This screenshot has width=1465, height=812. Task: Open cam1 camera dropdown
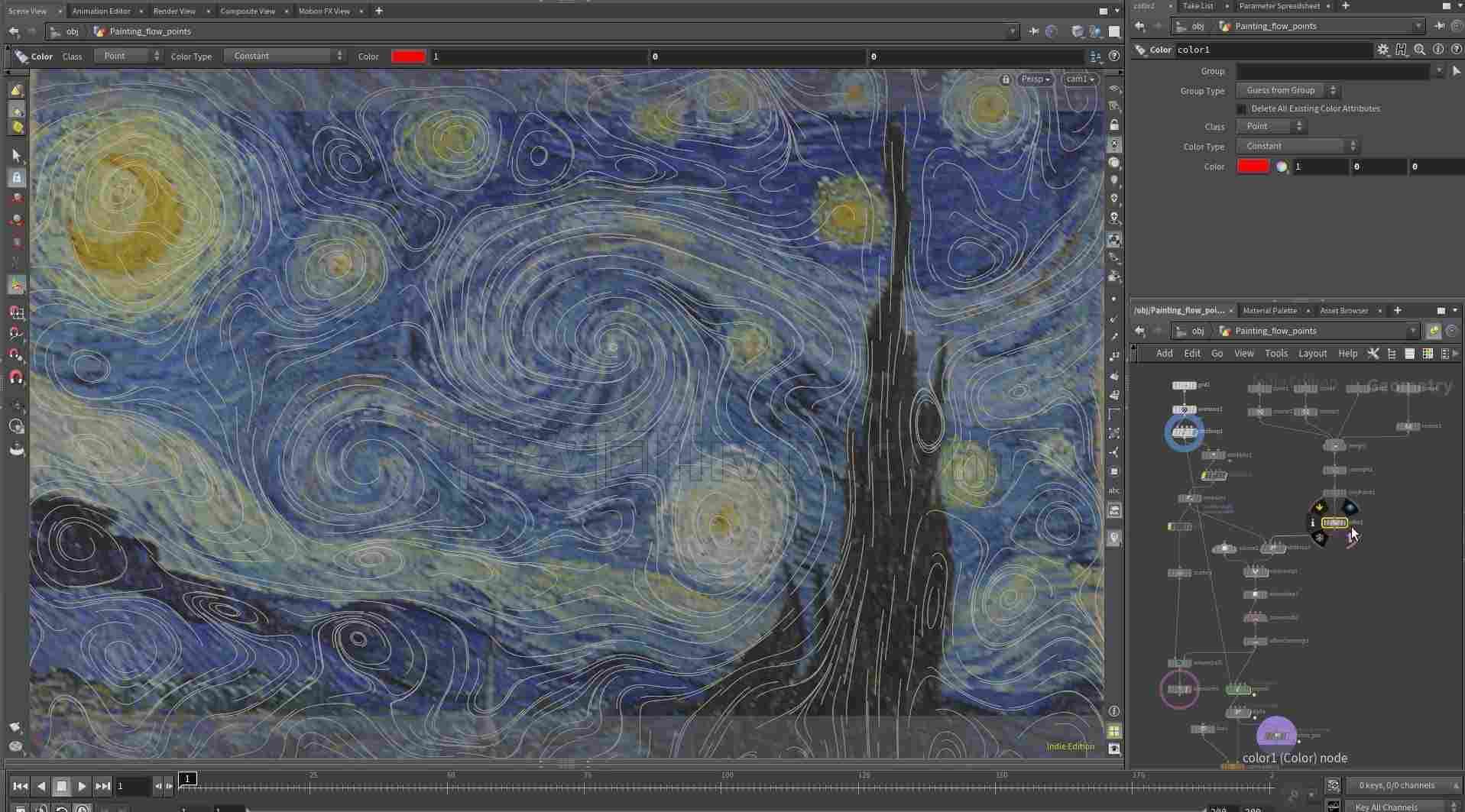tap(1080, 79)
